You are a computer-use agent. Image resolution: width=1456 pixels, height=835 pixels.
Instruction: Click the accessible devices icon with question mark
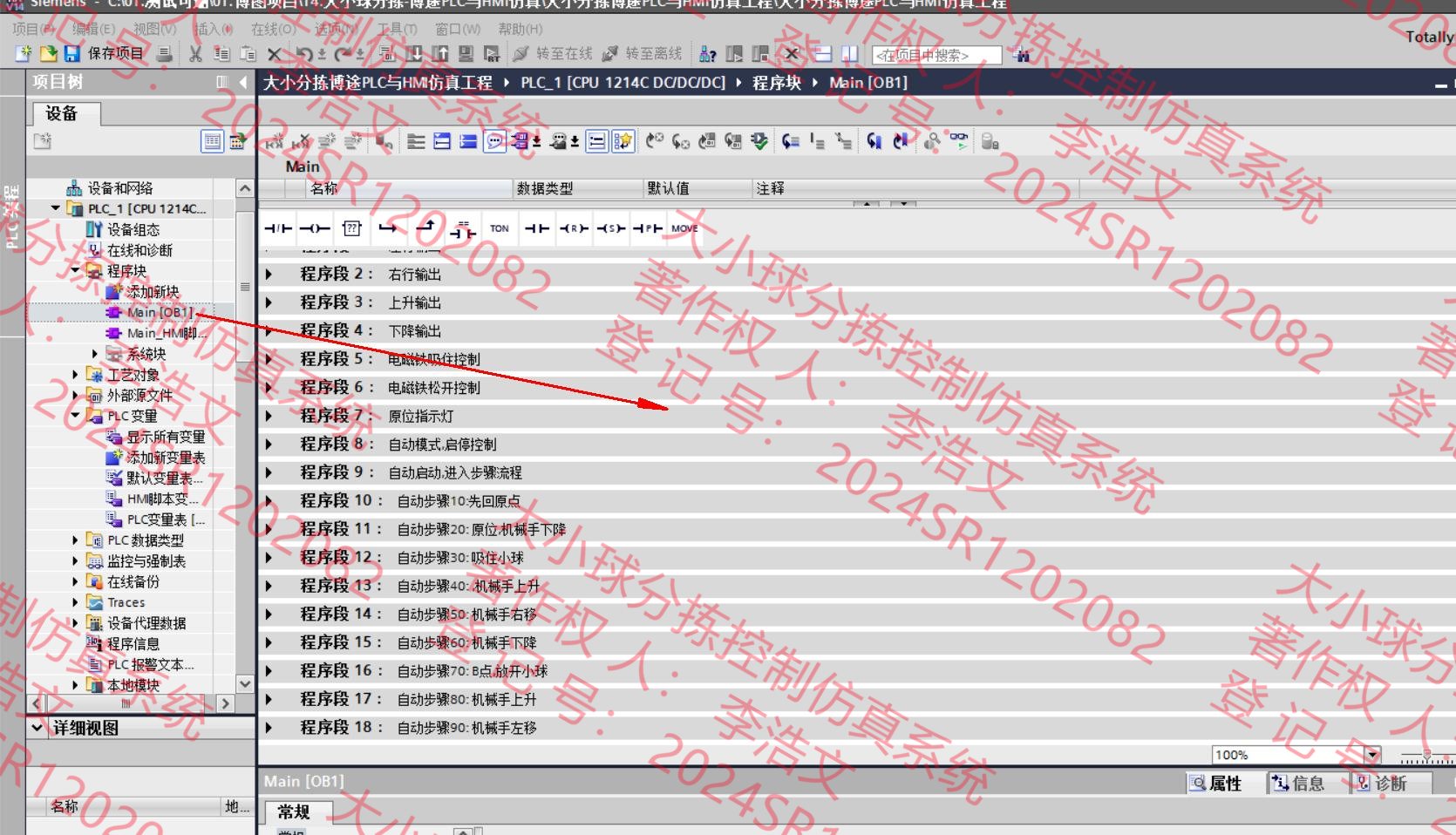click(708, 54)
